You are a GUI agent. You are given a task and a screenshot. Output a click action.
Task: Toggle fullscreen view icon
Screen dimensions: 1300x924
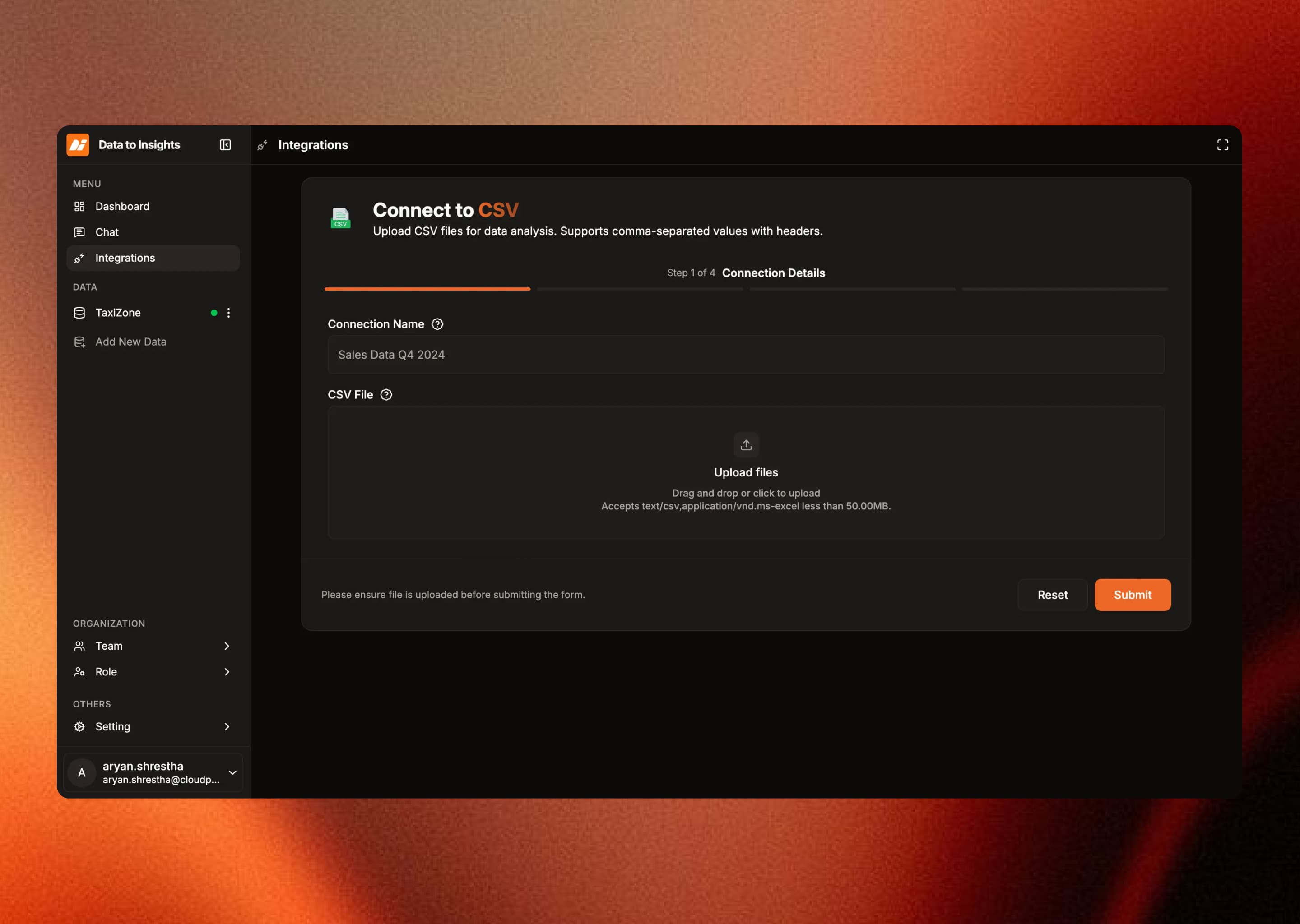coord(1223,145)
